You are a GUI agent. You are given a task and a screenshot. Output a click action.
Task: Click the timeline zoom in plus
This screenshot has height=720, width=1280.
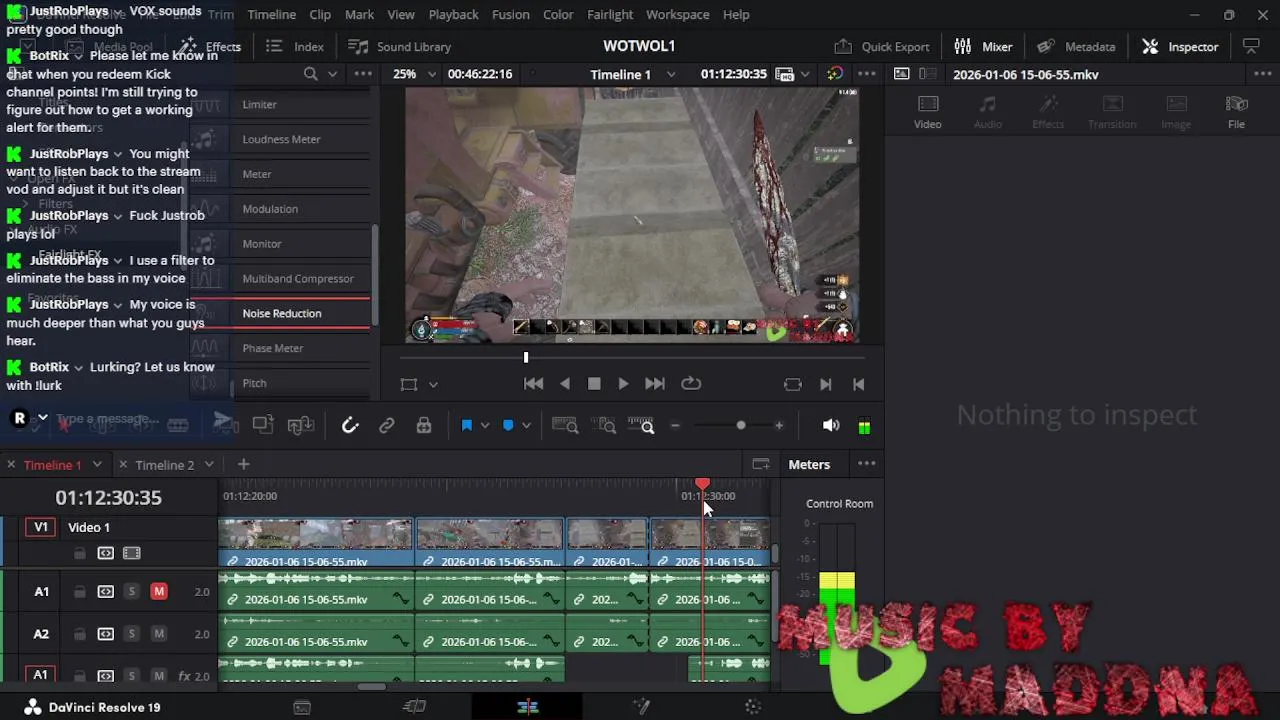pyautogui.click(x=779, y=425)
